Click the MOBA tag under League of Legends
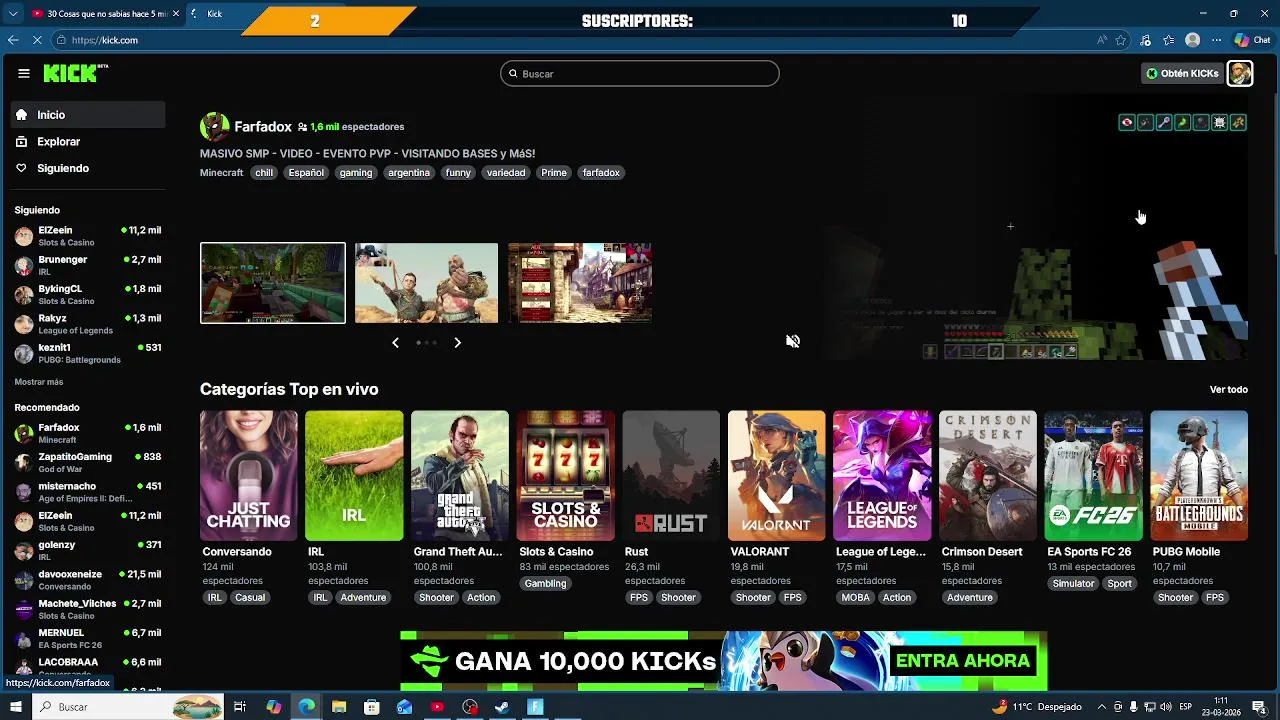 [x=855, y=598]
